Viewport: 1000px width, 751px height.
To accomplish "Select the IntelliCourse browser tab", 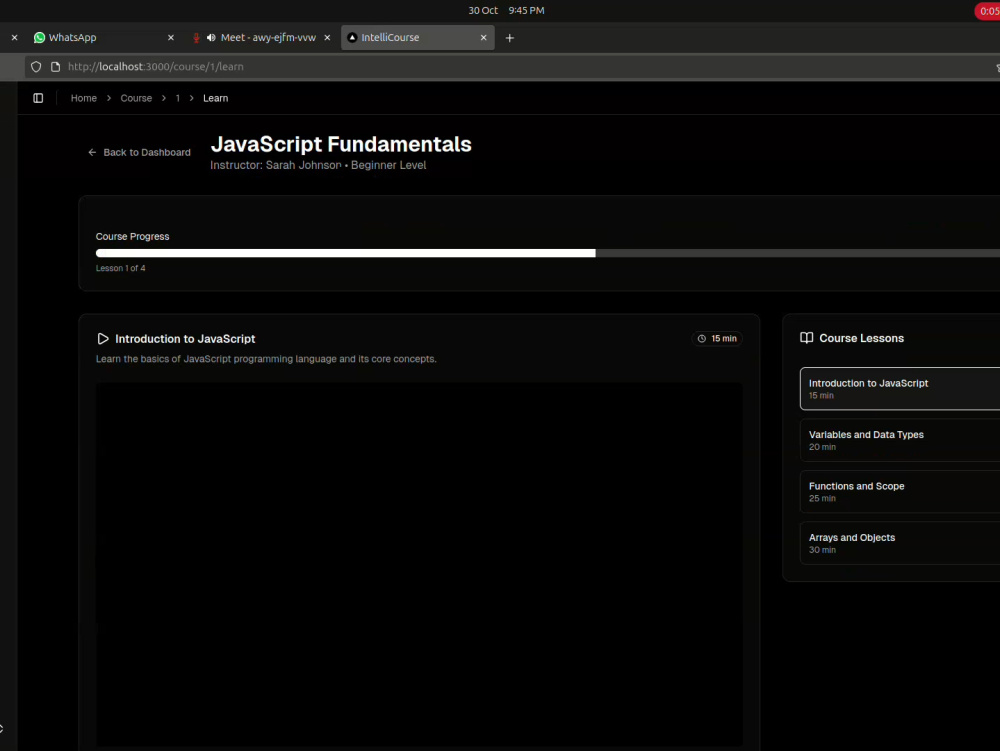I will pyautogui.click(x=418, y=38).
